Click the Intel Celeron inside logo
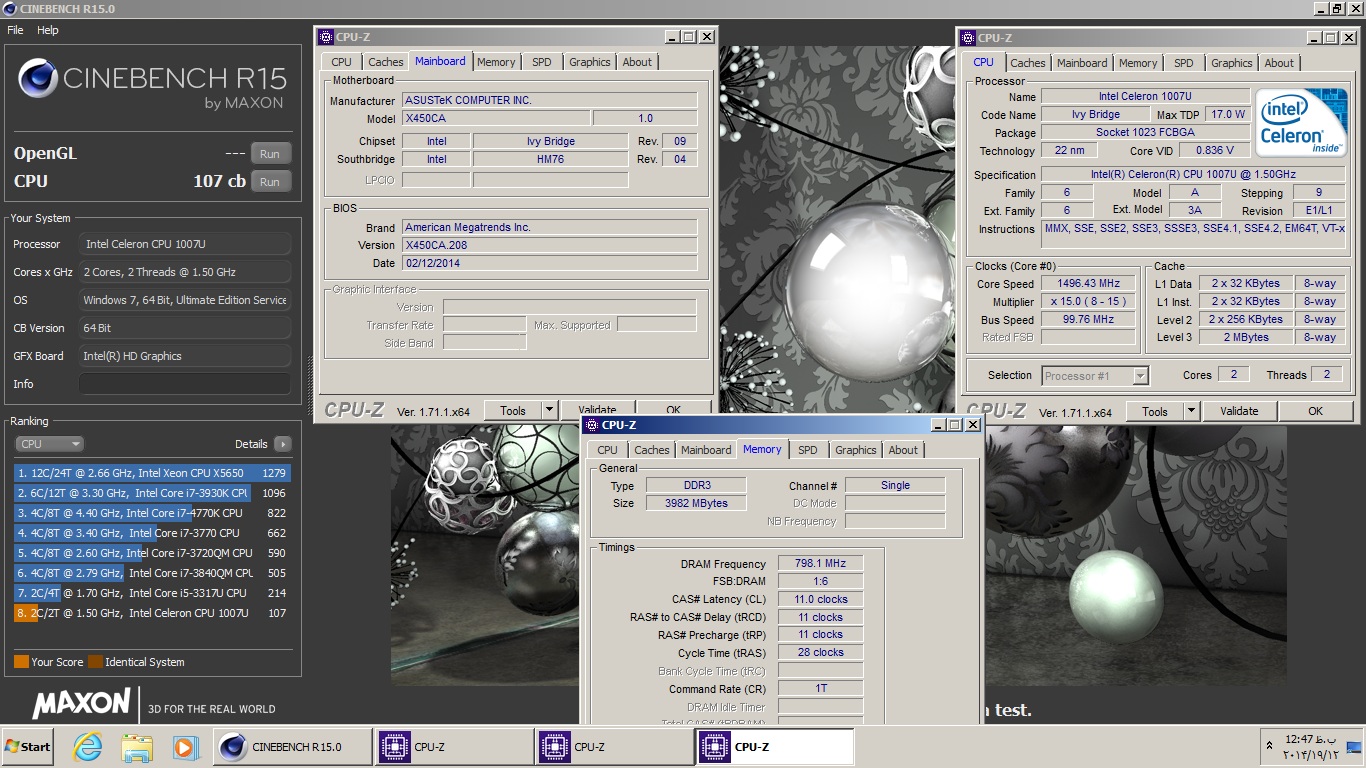 click(1300, 123)
